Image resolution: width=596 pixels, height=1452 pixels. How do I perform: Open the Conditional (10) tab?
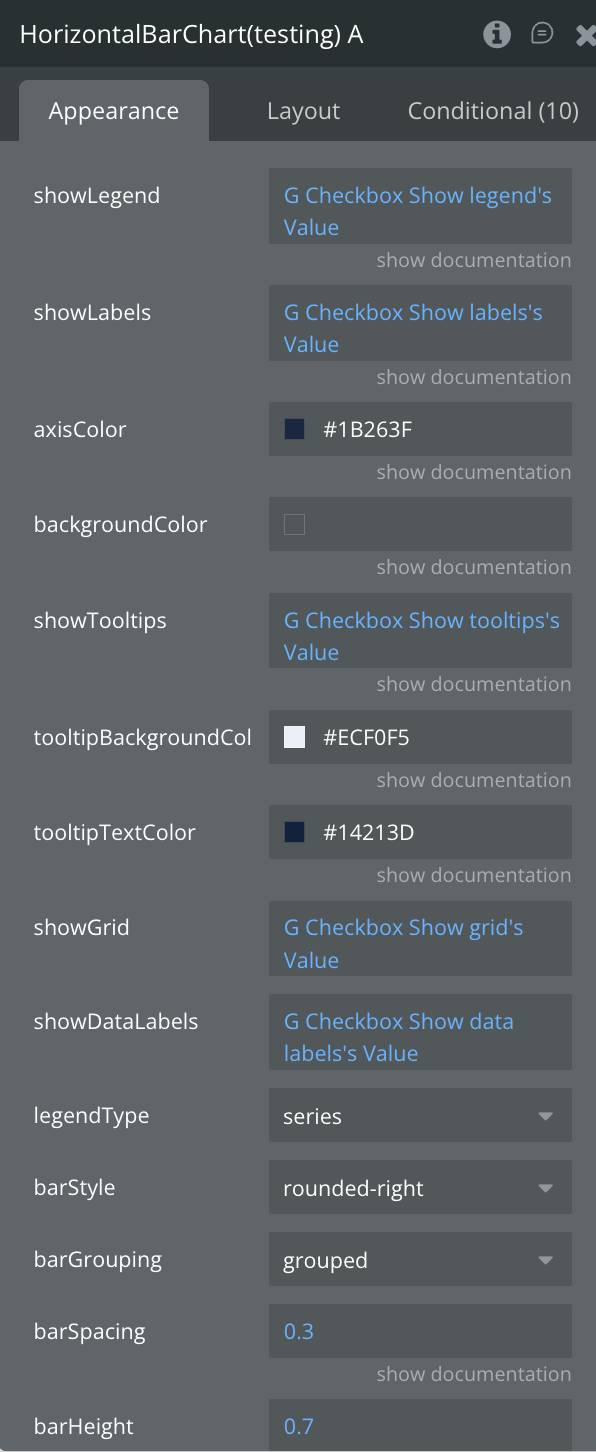tap(493, 111)
